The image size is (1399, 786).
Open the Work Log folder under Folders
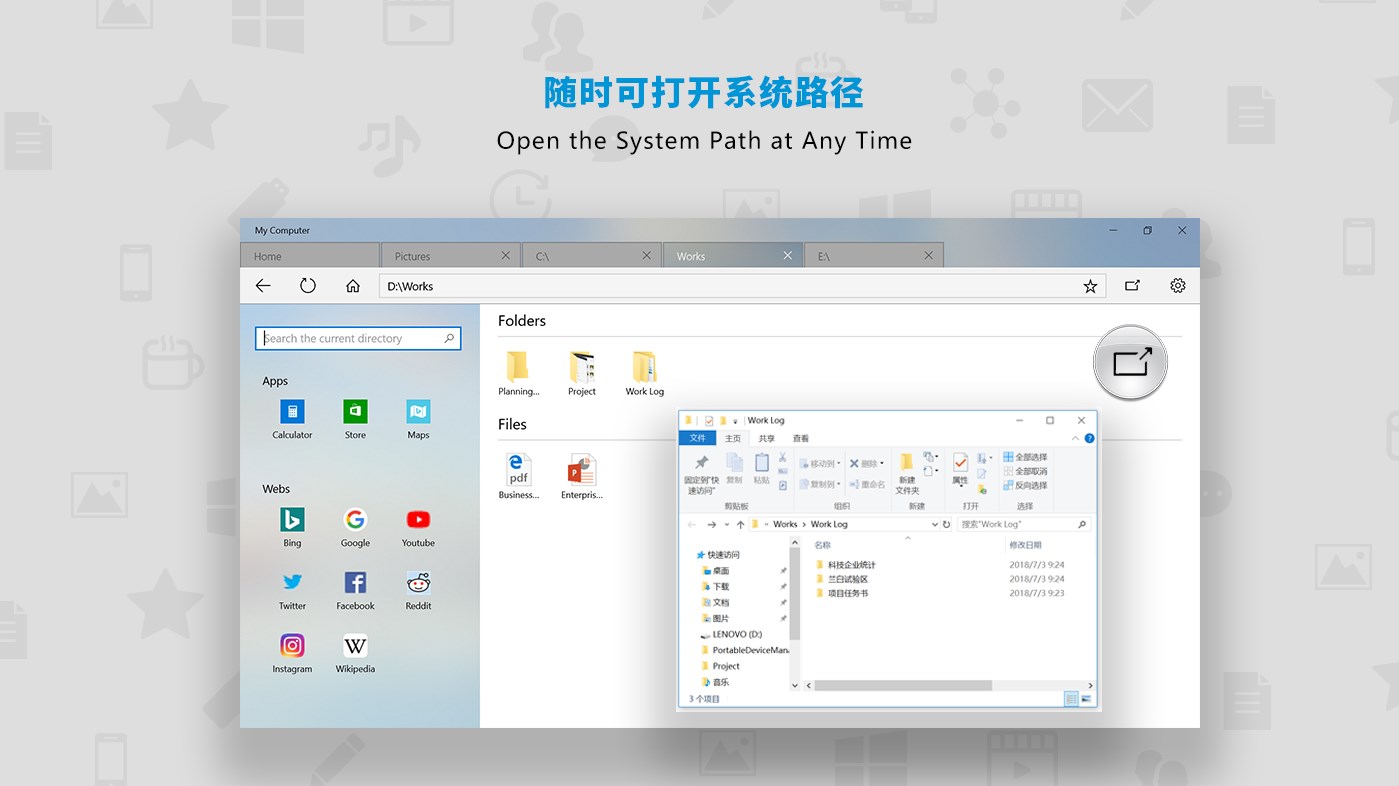pos(644,370)
